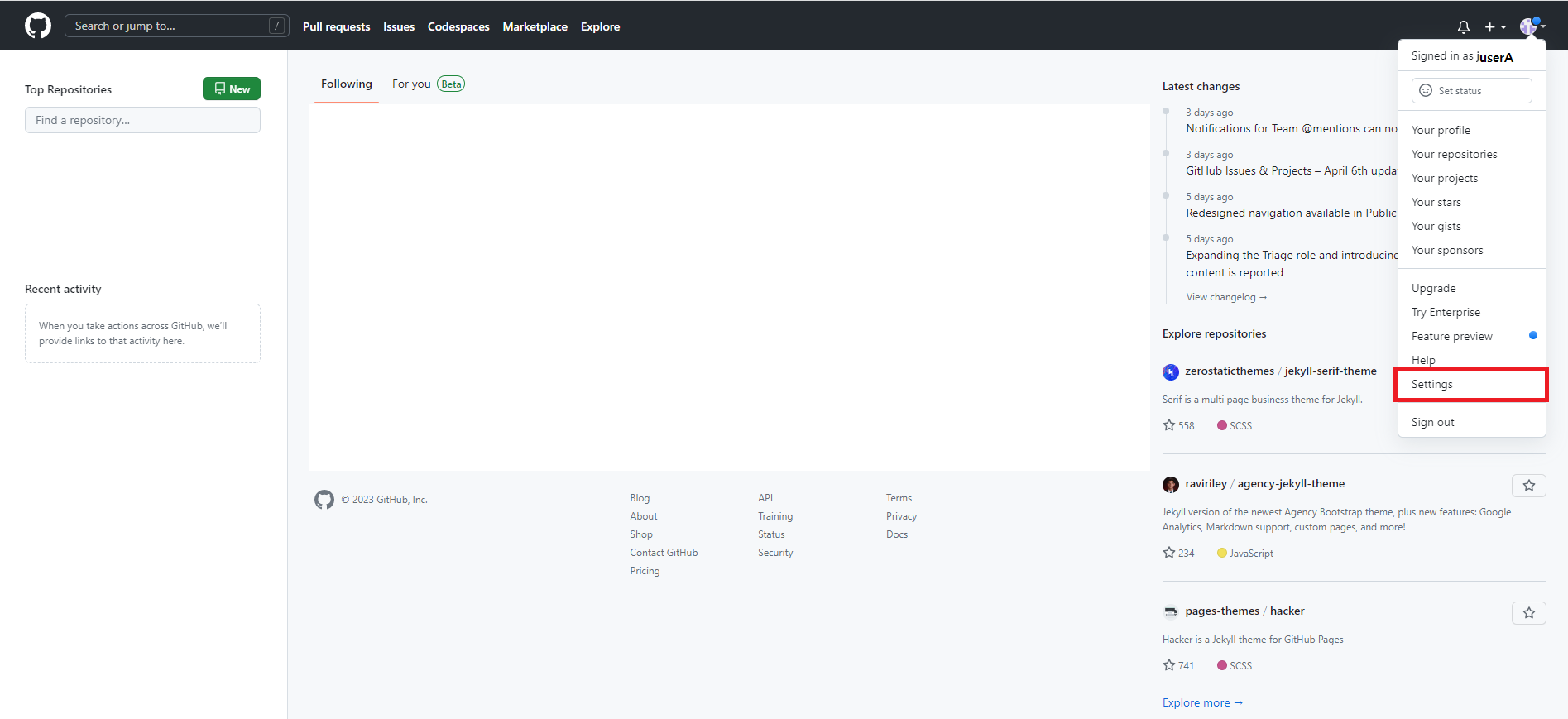Open Notifications for Team @mentions changelog entry
The width and height of the screenshot is (1568, 719).
(1291, 128)
